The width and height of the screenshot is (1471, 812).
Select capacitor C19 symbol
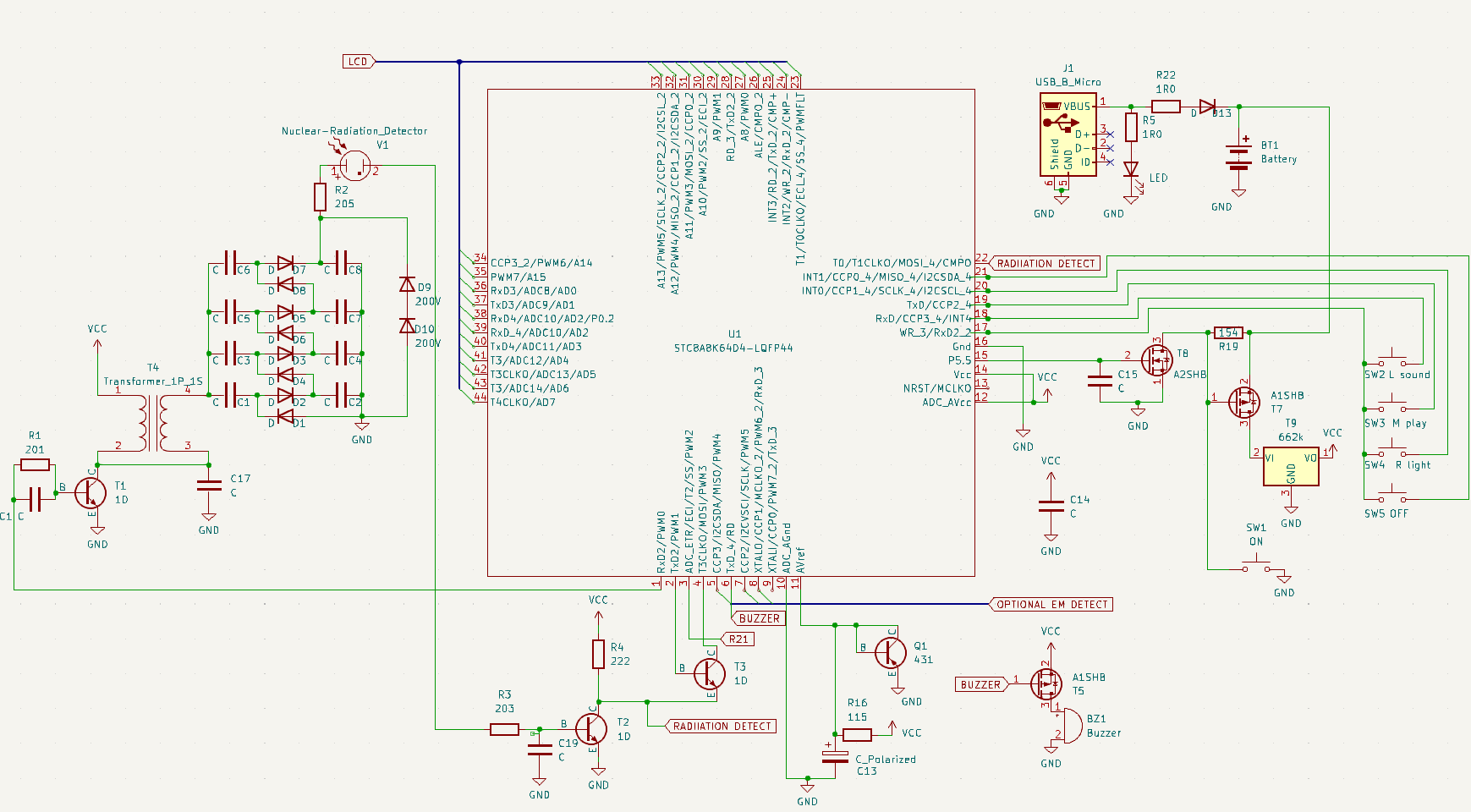click(540, 749)
